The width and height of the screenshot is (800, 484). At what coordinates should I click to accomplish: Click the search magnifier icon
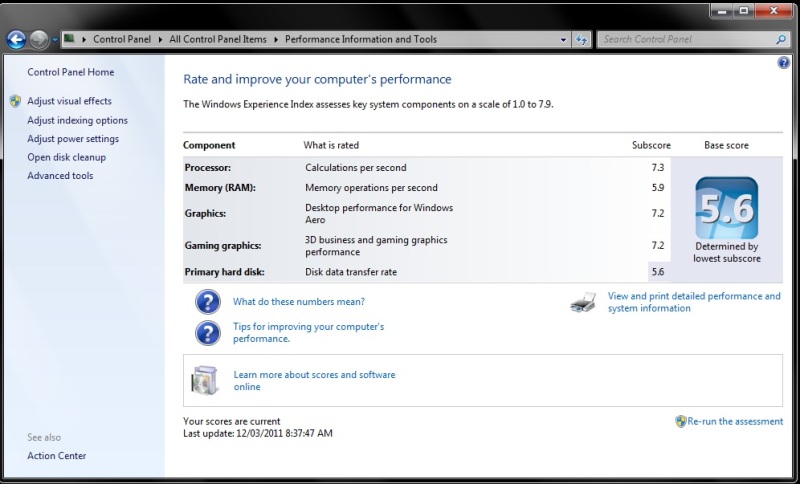[781, 39]
